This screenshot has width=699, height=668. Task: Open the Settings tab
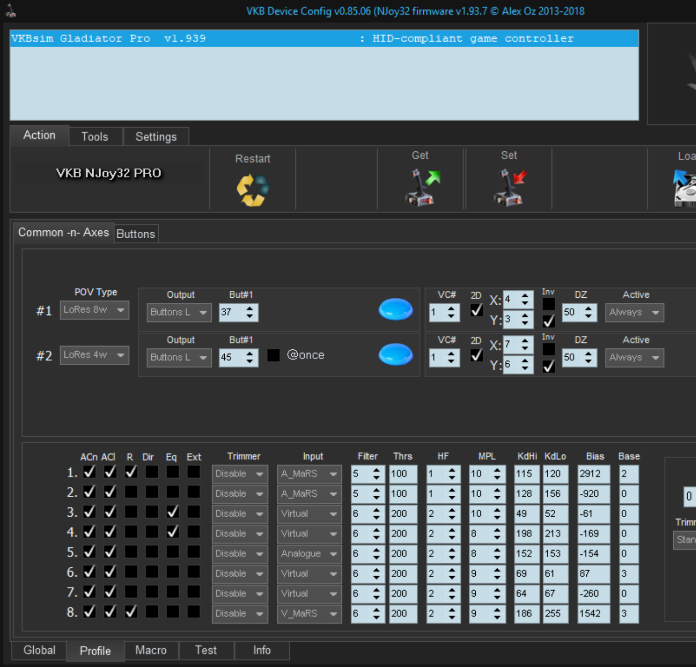coord(156,137)
